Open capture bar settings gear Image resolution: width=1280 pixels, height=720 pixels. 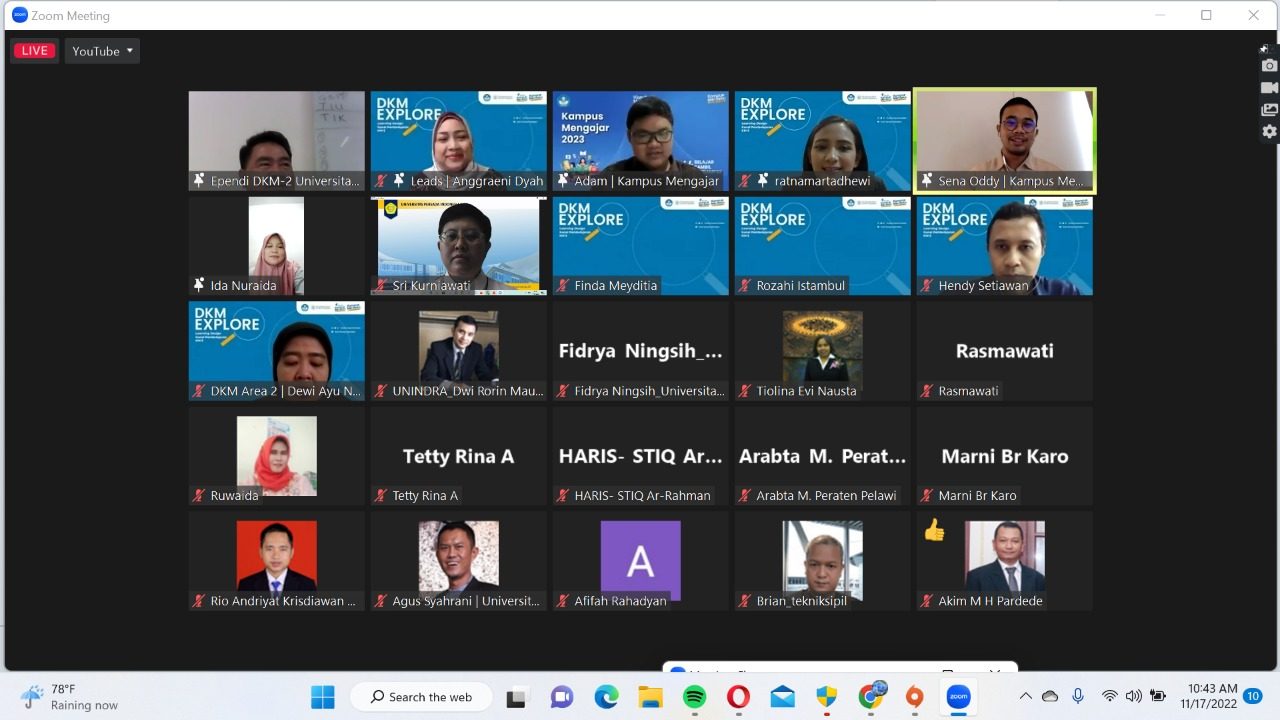(1269, 132)
